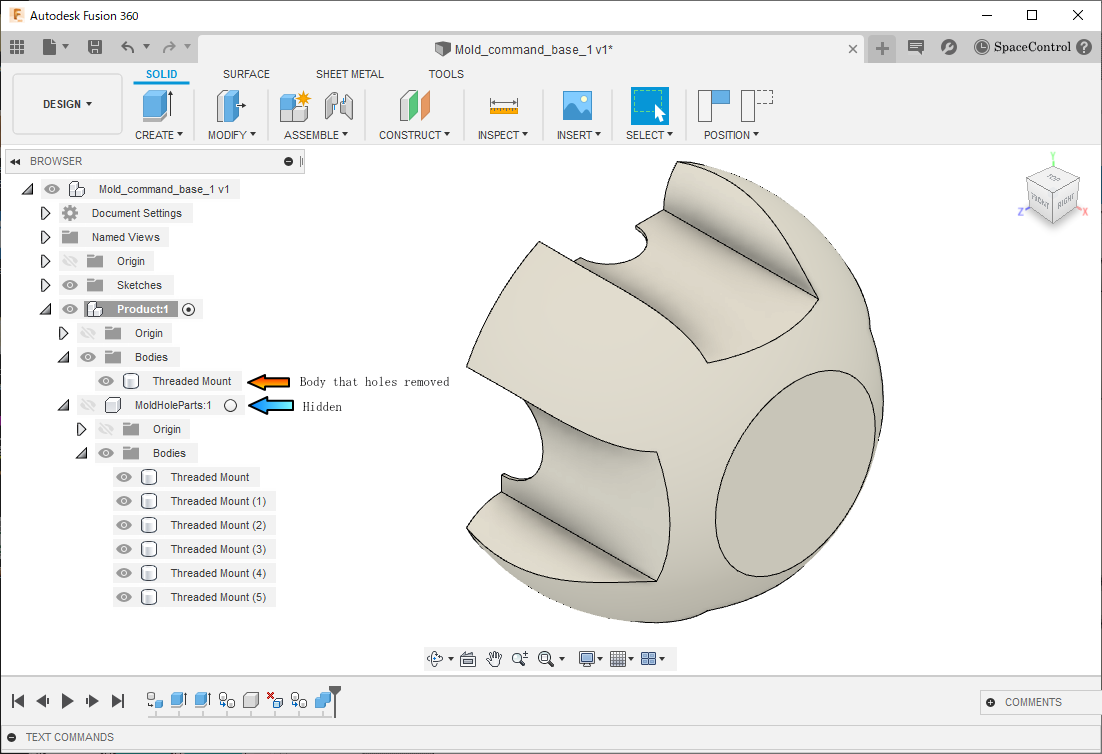Viewport: 1102px width, 754px height.
Task: Collapse the MoldHoleParts:1 component
Action: (x=64, y=405)
